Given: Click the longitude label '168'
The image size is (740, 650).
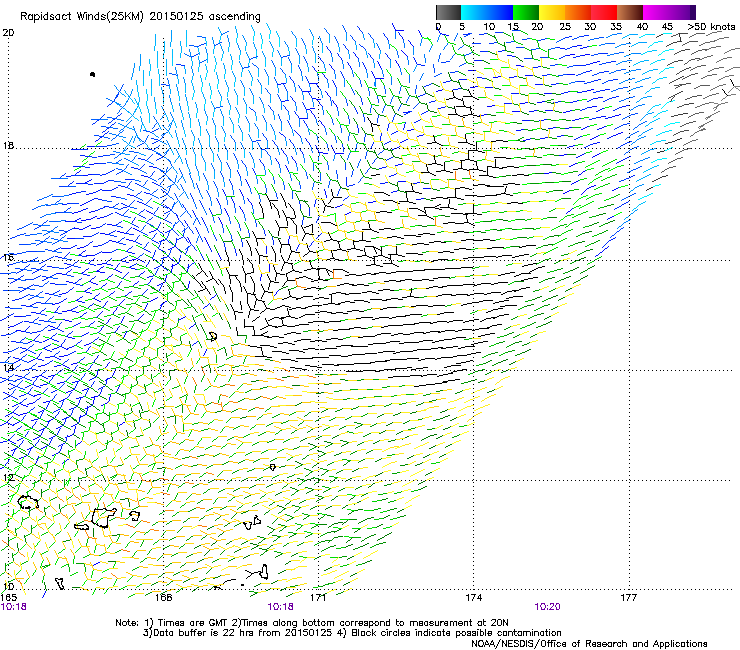Looking at the screenshot, I should pos(163,598).
